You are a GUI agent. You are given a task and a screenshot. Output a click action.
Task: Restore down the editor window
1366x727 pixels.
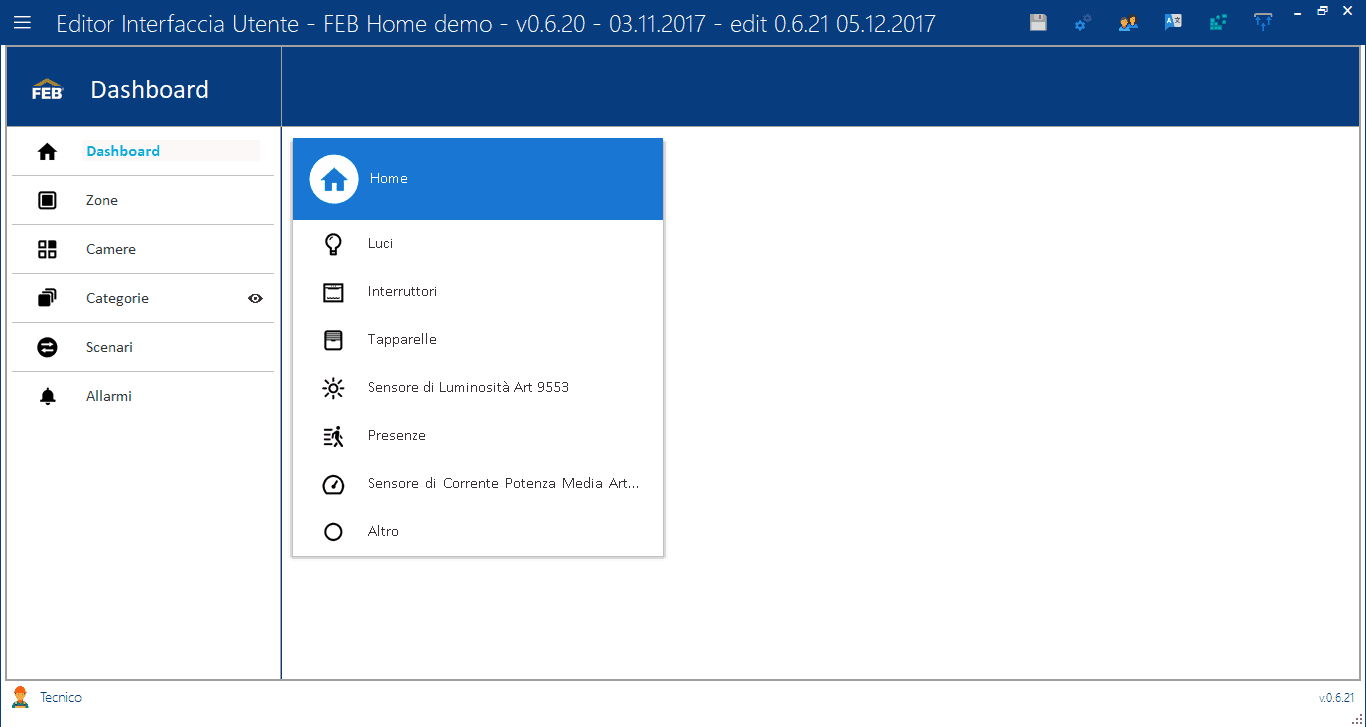click(1322, 11)
